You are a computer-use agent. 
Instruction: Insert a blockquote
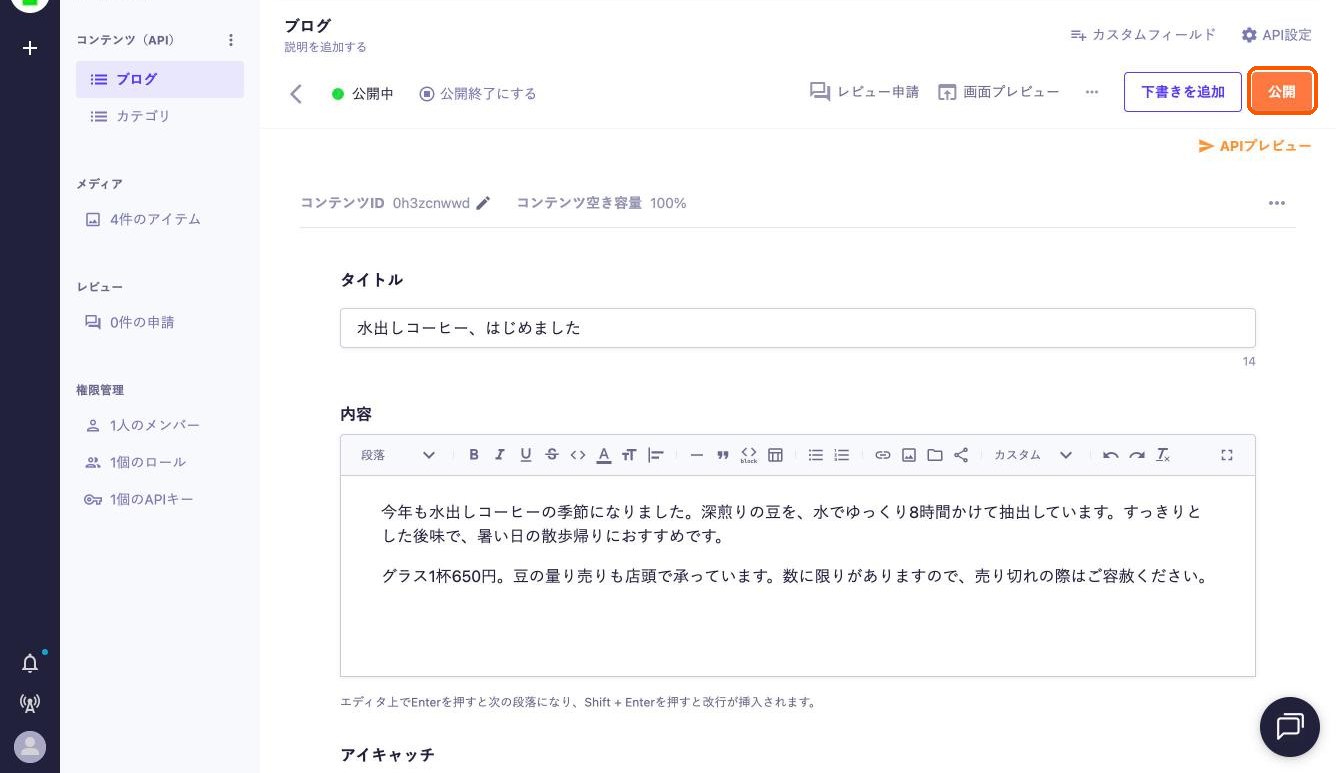[723, 455]
